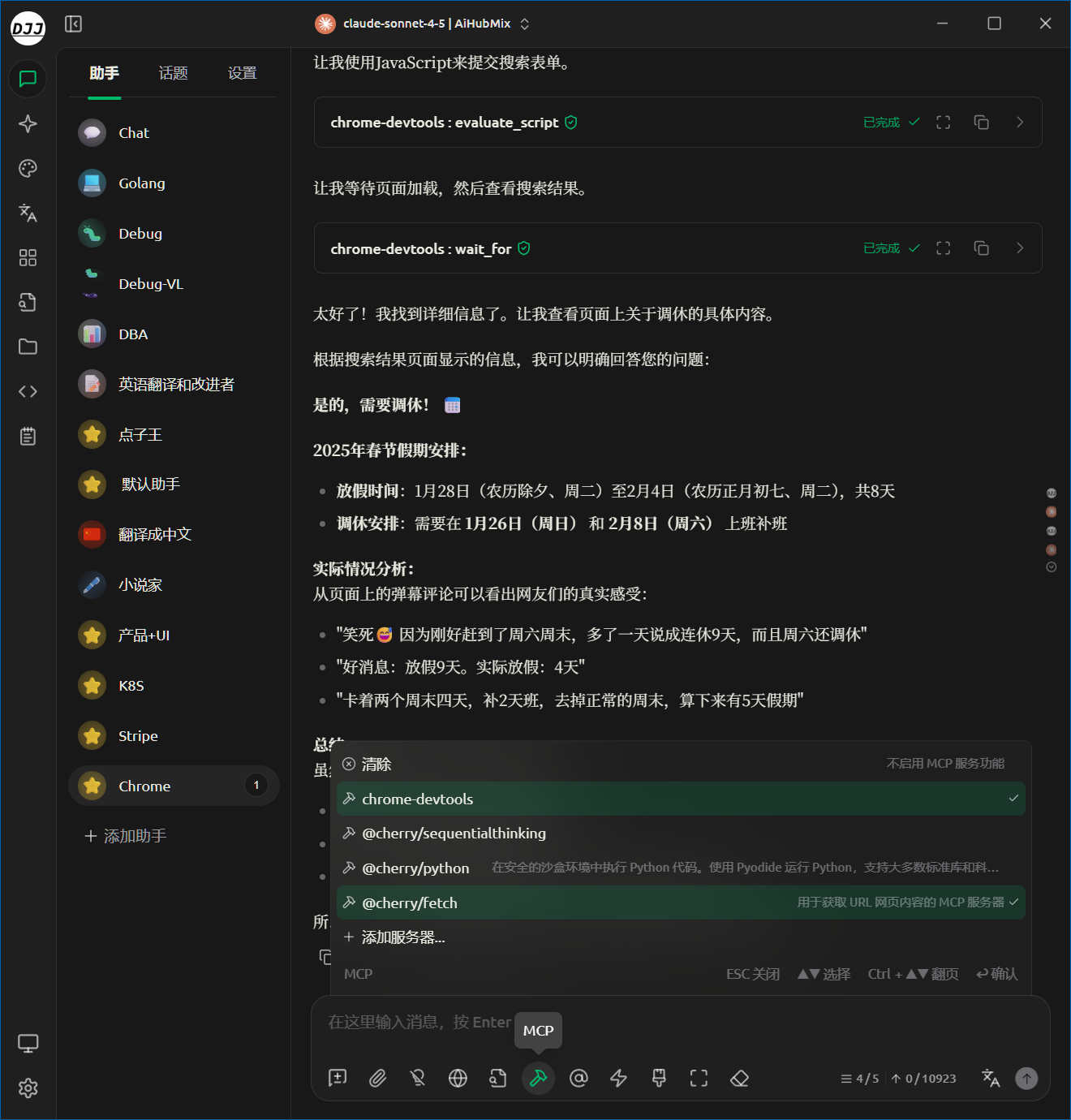Open the translate sidebar icon

point(28,213)
